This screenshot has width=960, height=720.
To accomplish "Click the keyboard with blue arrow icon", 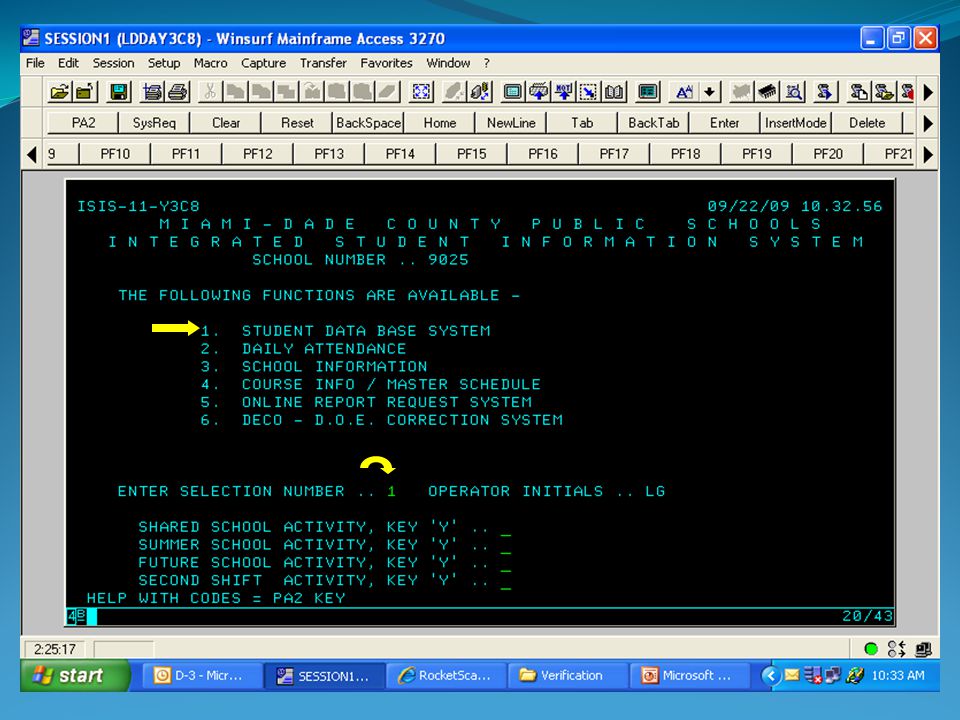I will click(x=538, y=92).
